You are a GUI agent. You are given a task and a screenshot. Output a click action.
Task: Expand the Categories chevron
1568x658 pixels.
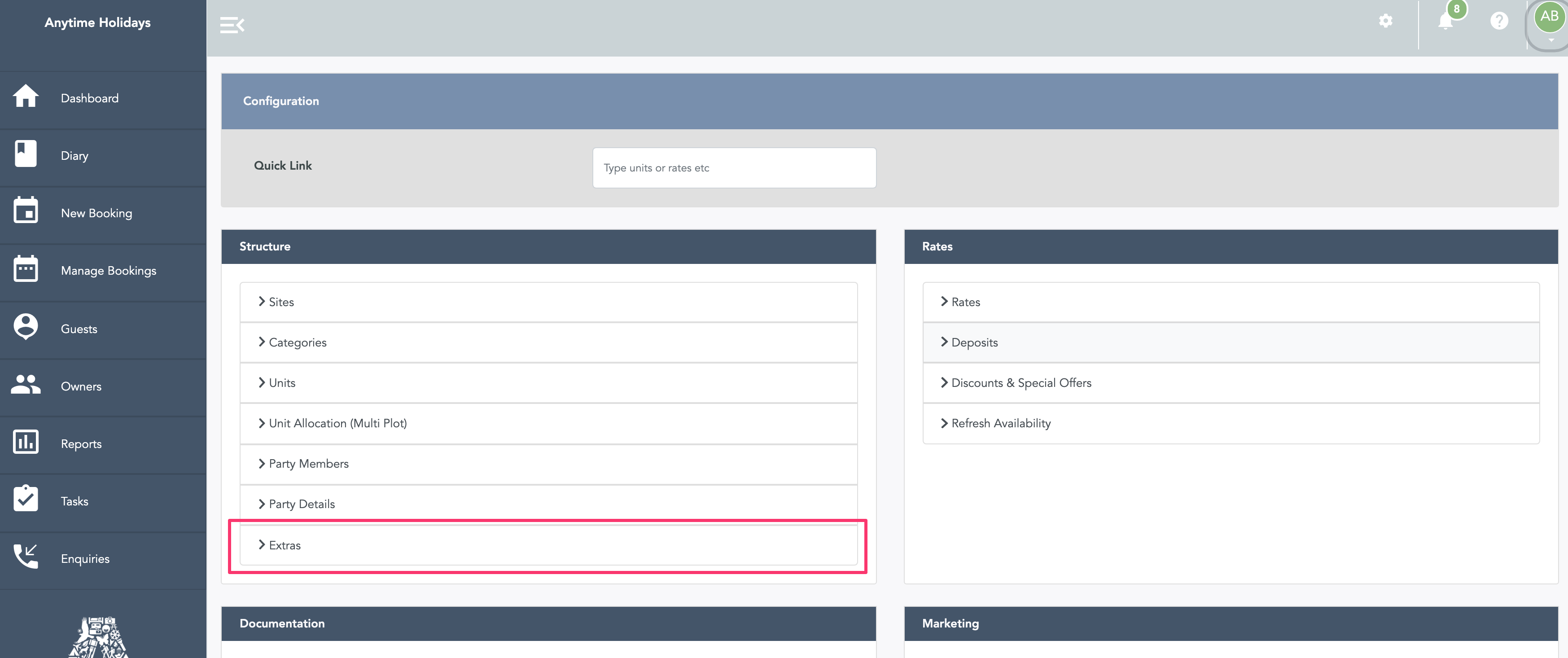262,342
